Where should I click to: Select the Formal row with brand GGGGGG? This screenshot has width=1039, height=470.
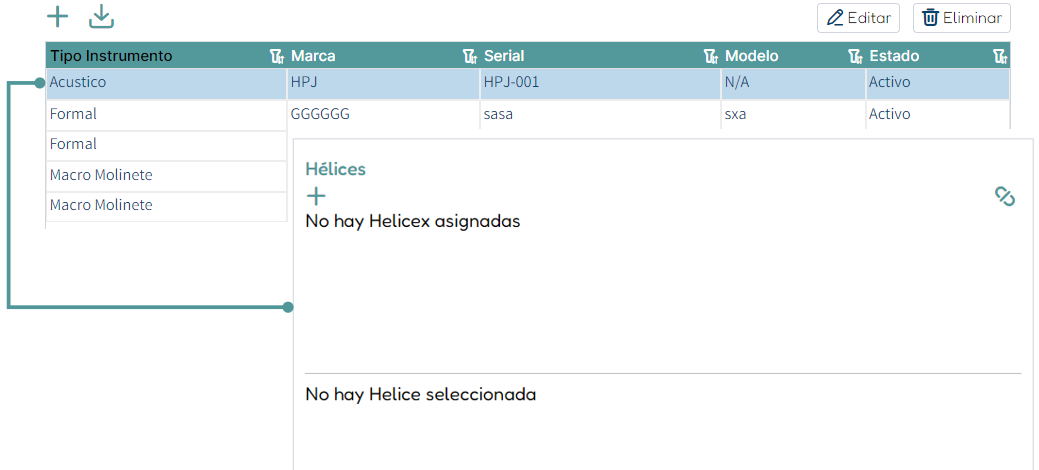click(x=528, y=114)
